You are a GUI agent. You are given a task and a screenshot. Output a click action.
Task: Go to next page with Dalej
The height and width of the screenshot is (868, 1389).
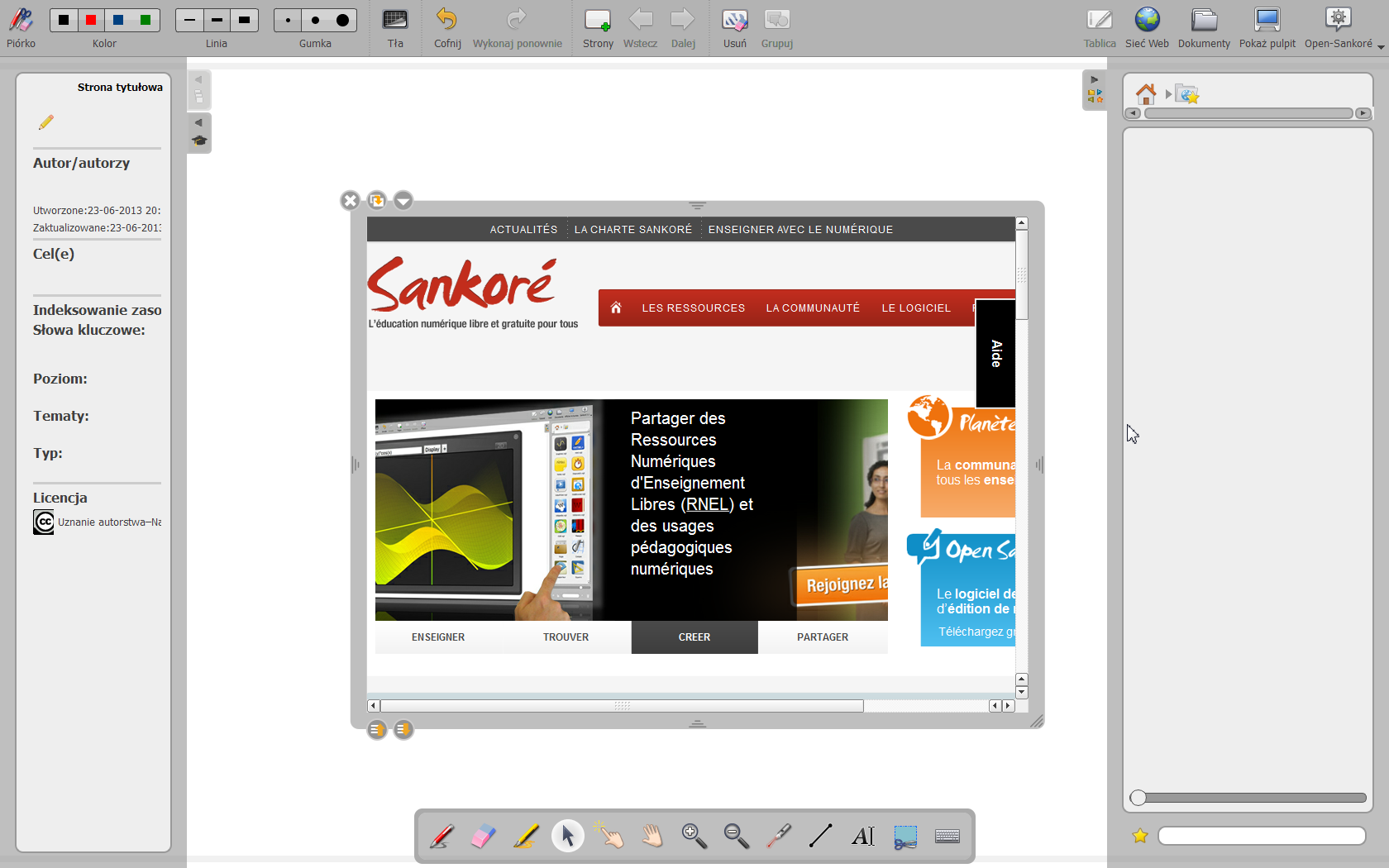coord(683,27)
